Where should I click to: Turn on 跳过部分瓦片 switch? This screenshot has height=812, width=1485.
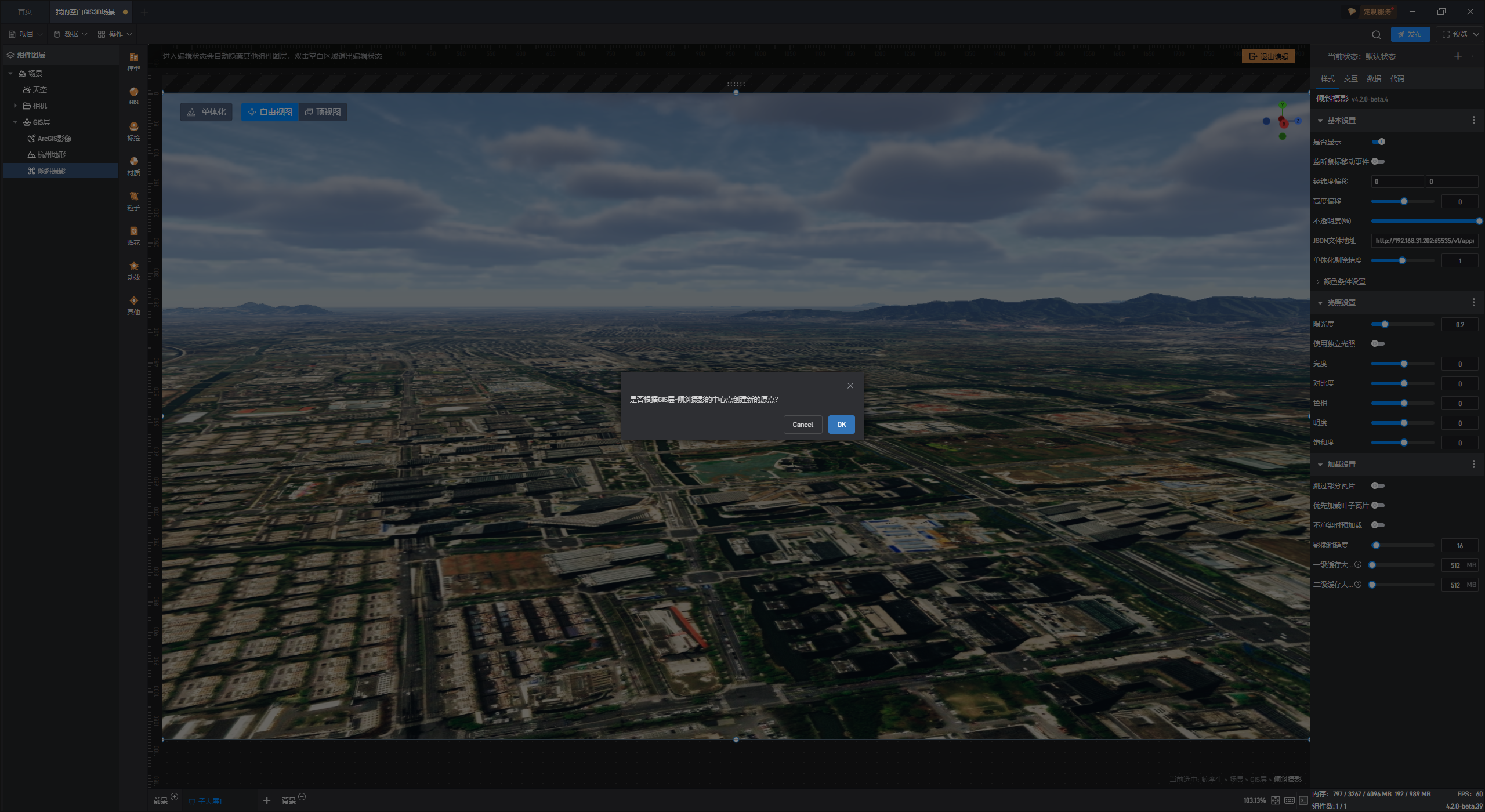1378,486
